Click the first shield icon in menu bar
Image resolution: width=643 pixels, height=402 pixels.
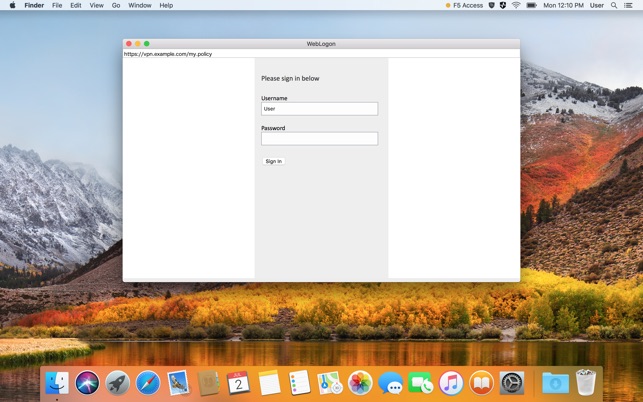(491, 5)
